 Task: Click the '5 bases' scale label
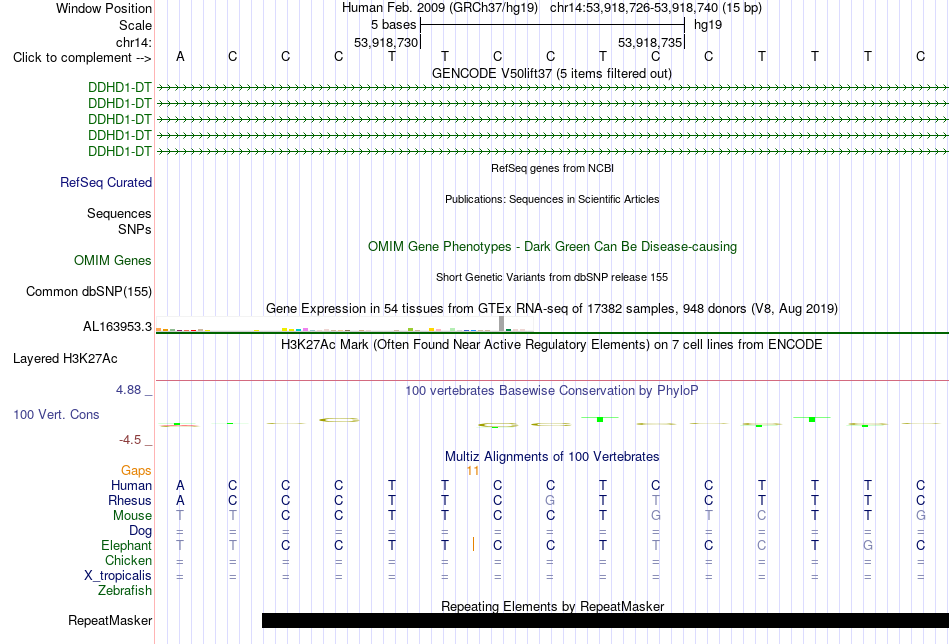(393, 25)
